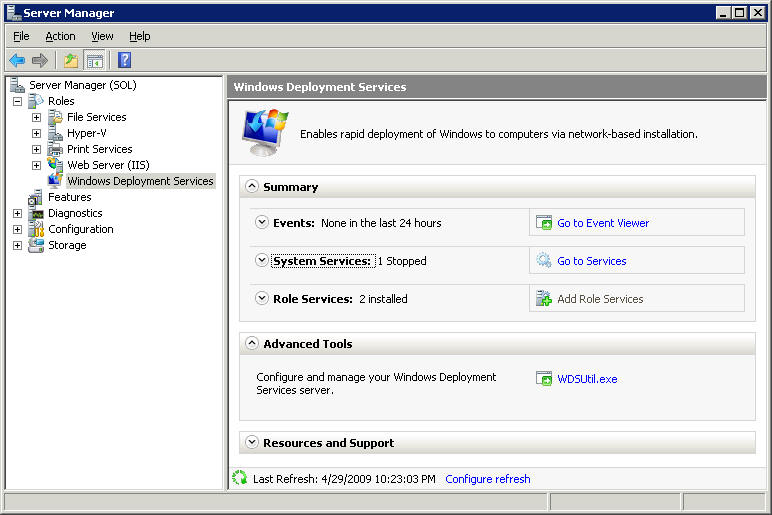The height and width of the screenshot is (515, 772).
Task: Collapse the Summary section
Action: (x=252, y=186)
